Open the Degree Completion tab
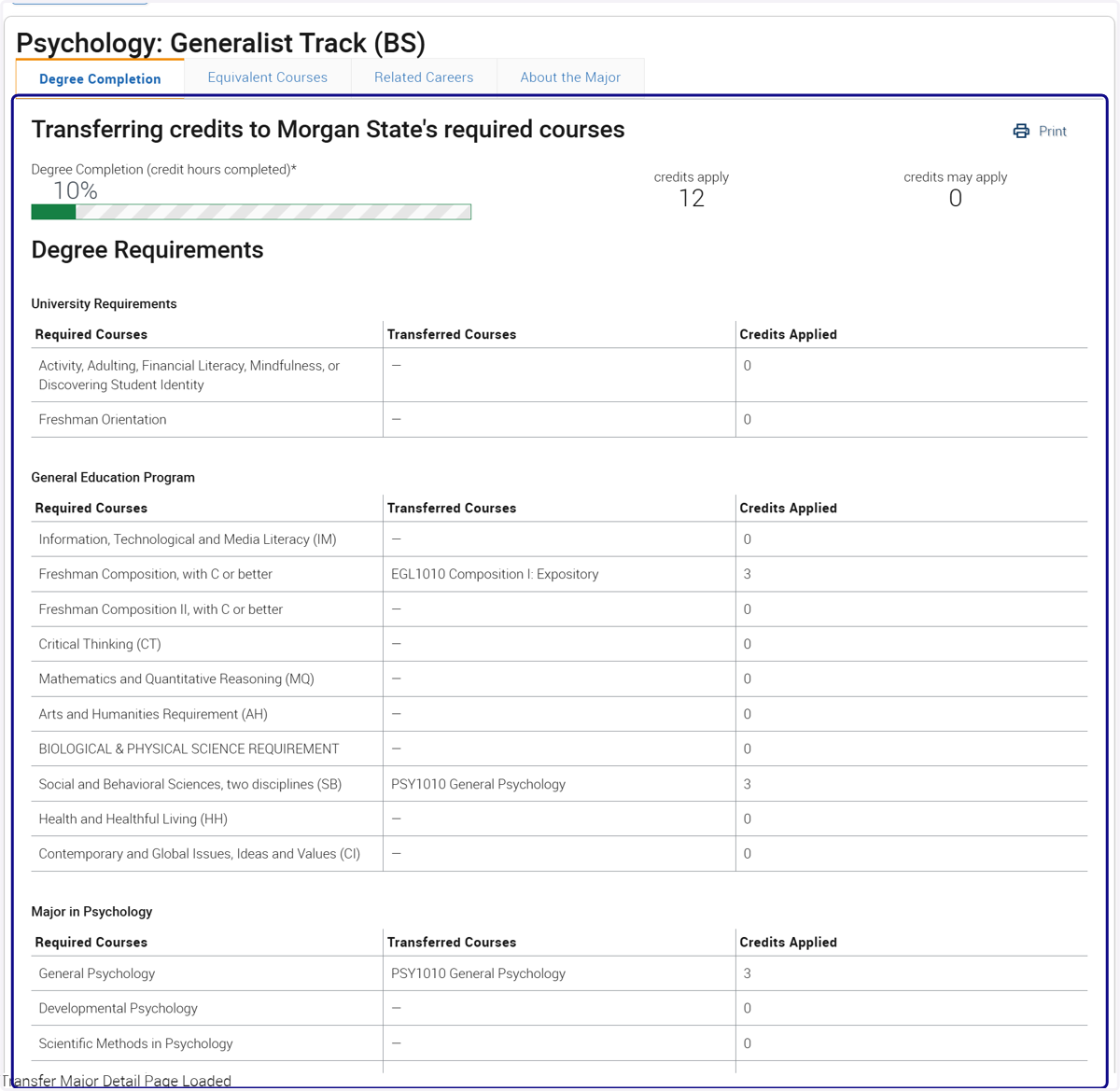Image resolution: width=1120 pixels, height=1091 pixels. pyautogui.click(x=100, y=78)
